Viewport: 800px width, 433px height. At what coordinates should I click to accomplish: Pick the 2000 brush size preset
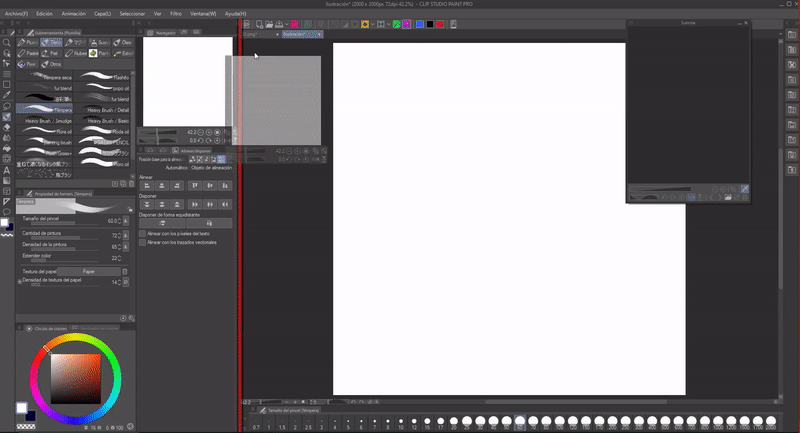click(771, 423)
